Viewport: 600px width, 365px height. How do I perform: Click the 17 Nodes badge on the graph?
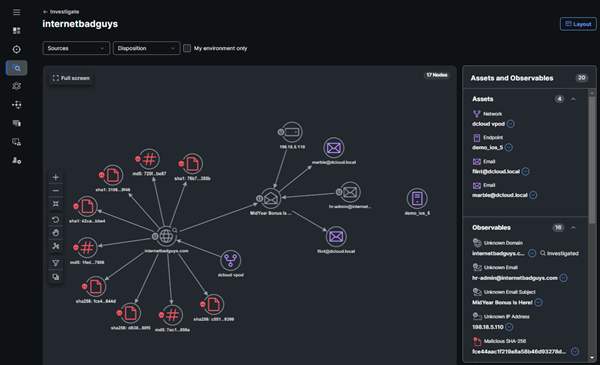tap(437, 75)
